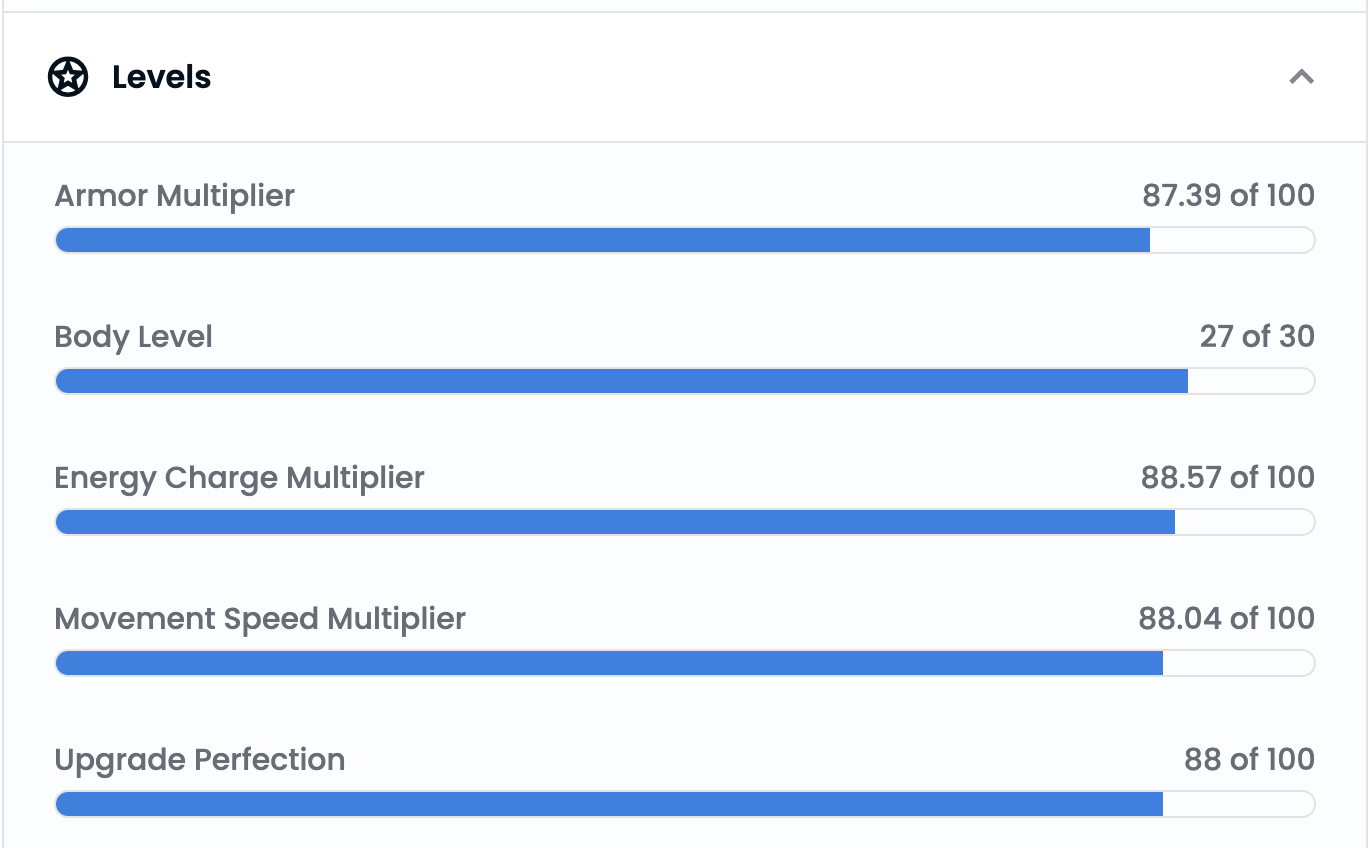Image resolution: width=1368 pixels, height=848 pixels.
Task: Click the 27 of 30 value
Action: coord(1257,337)
